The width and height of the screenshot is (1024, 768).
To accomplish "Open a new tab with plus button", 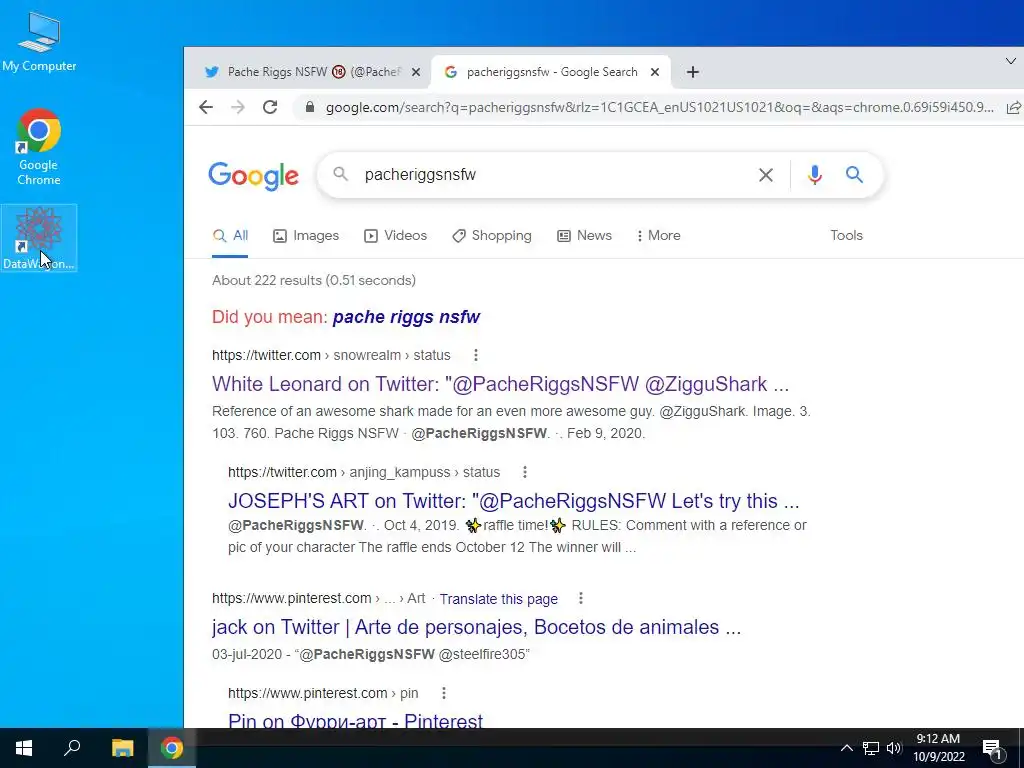I will pos(693,72).
